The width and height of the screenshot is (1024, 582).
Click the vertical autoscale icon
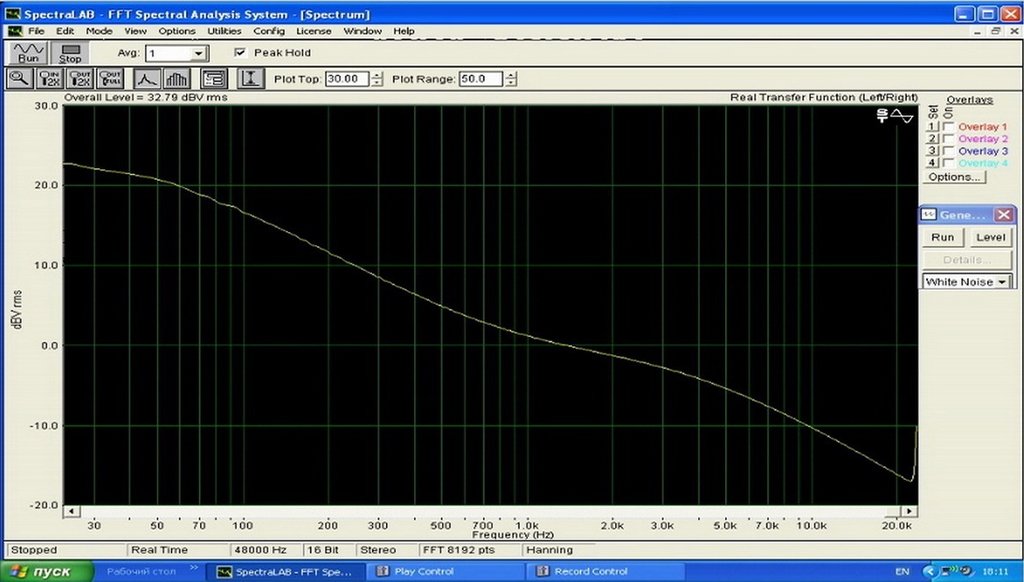[x=250, y=79]
